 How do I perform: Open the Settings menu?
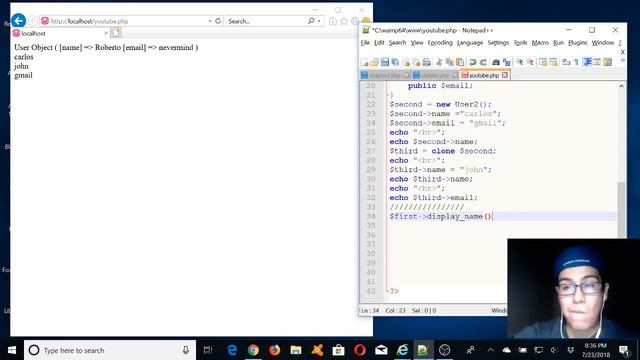pyautogui.click(x=498, y=43)
